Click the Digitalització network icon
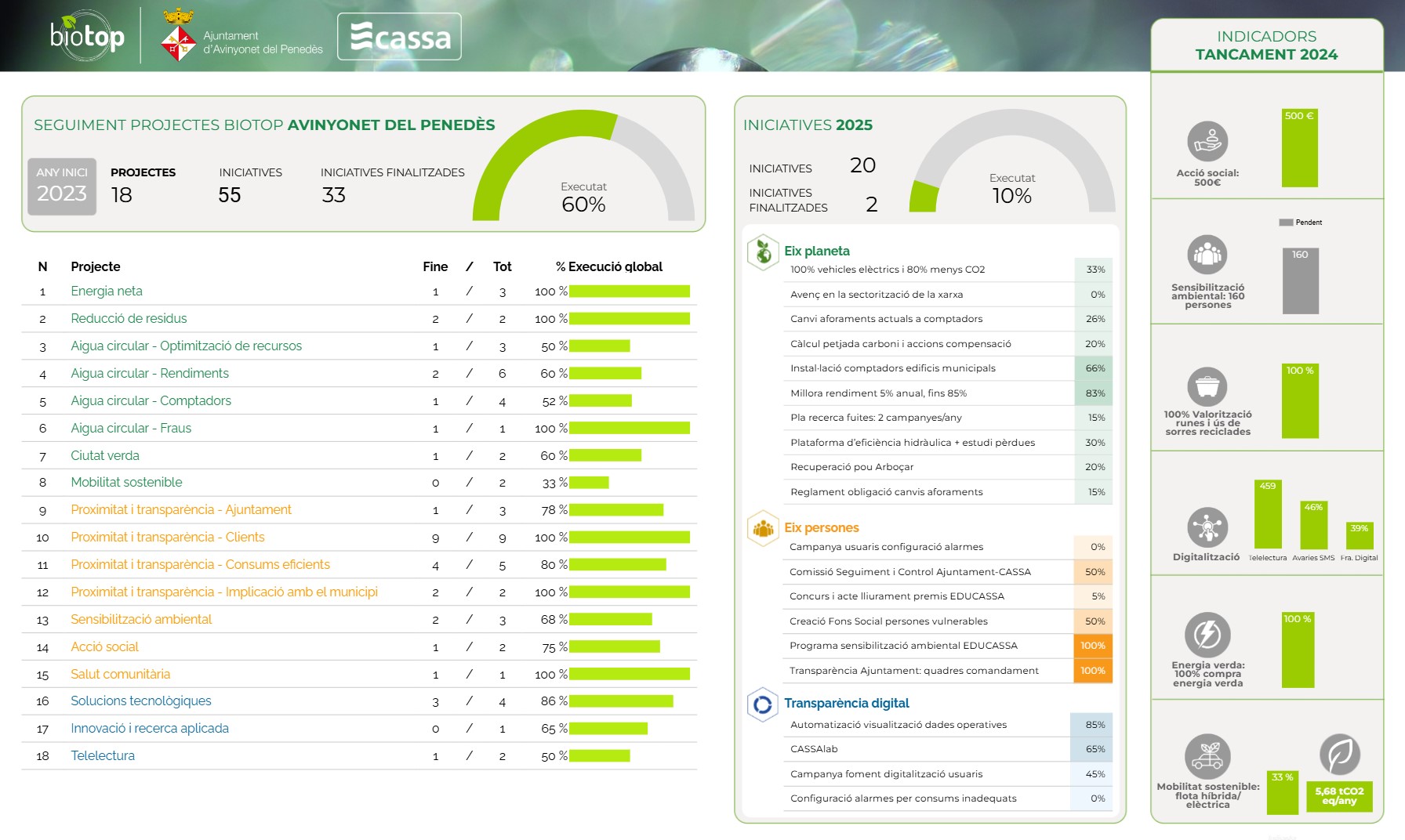This screenshot has height=840, width=1405. (1207, 527)
